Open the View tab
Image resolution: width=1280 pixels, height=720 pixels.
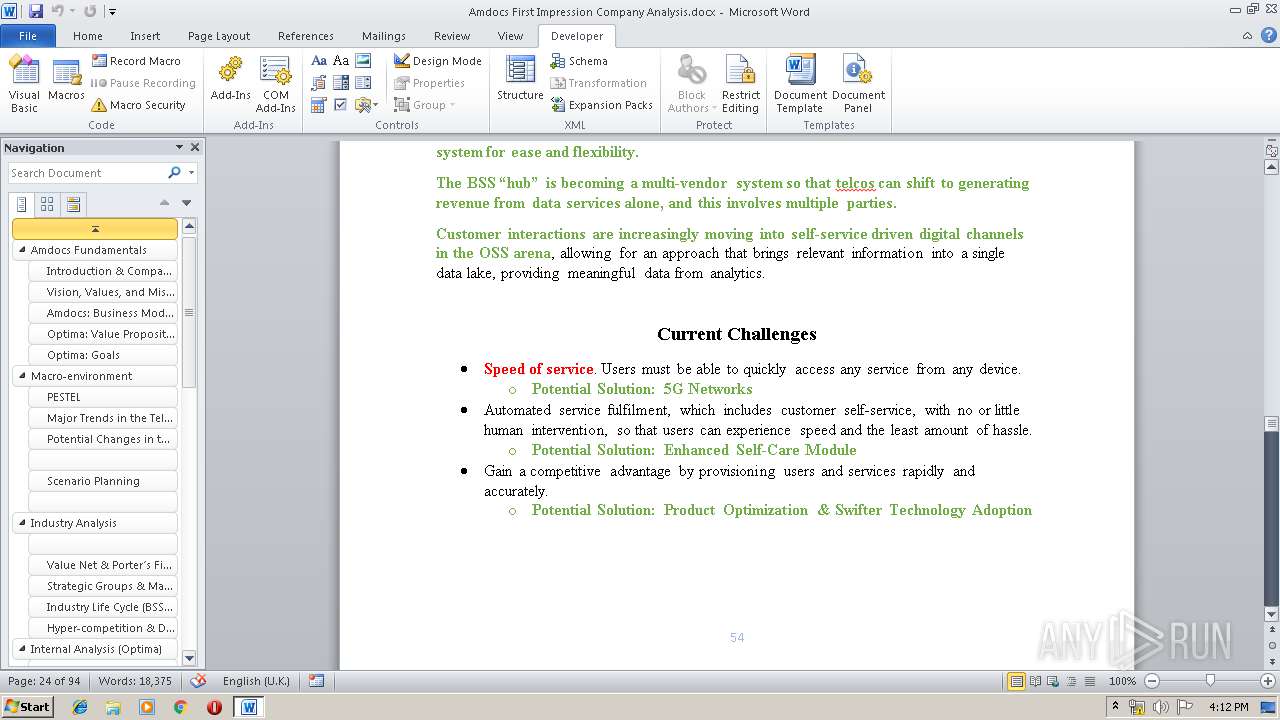tap(510, 36)
